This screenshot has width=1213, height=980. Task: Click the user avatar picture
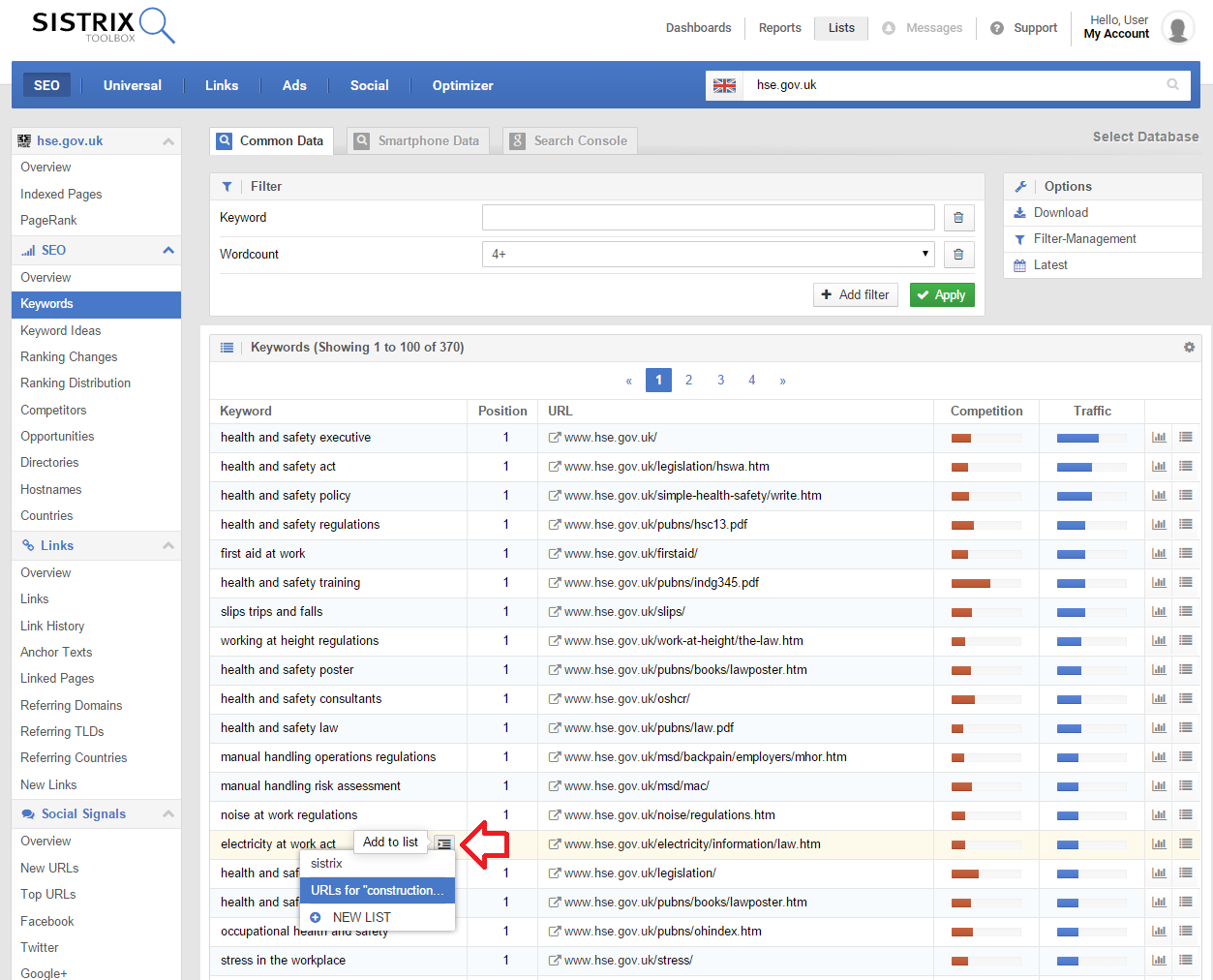(1178, 28)
